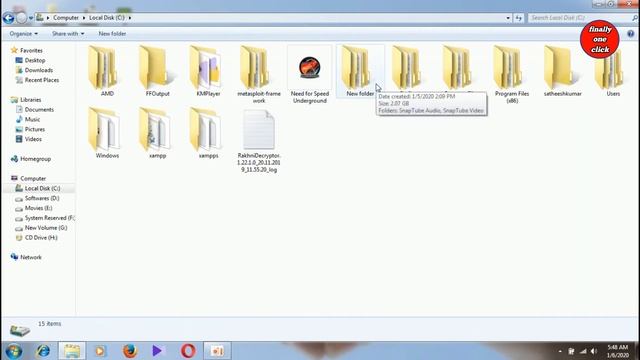Select the Need for Speed Underground item

tap(309, 74)
